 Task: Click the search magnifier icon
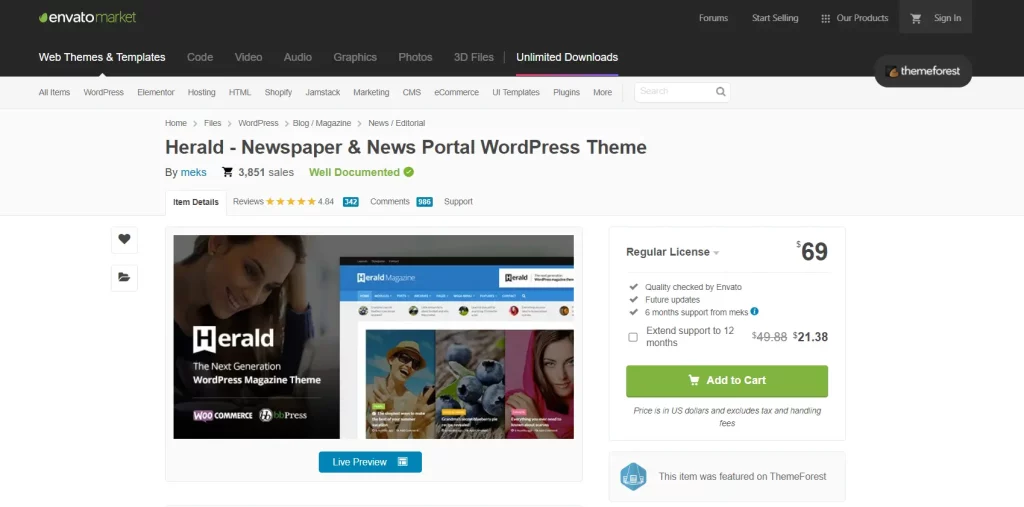pyautogui.click(x=720, y=91)
